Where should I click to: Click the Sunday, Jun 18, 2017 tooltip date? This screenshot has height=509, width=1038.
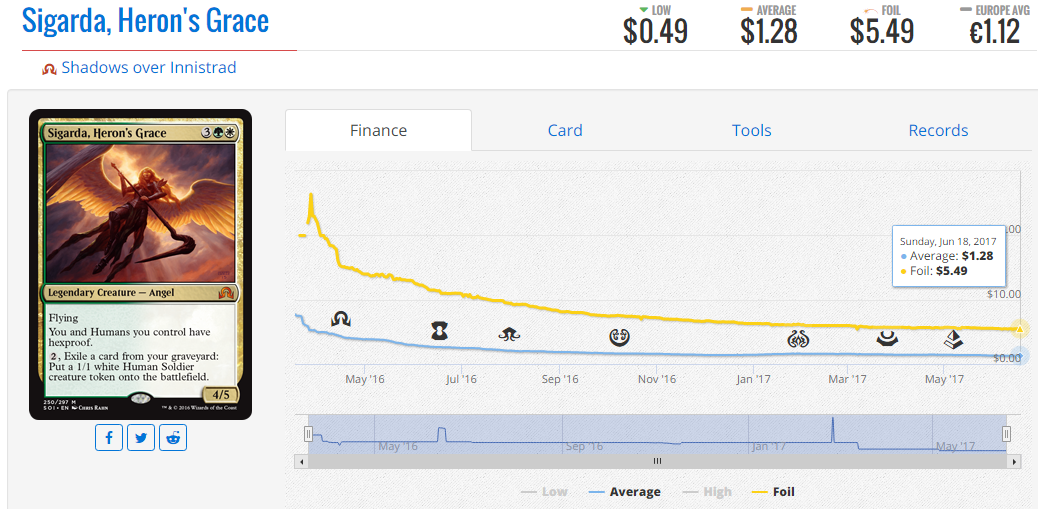click(x=948, y=242)
